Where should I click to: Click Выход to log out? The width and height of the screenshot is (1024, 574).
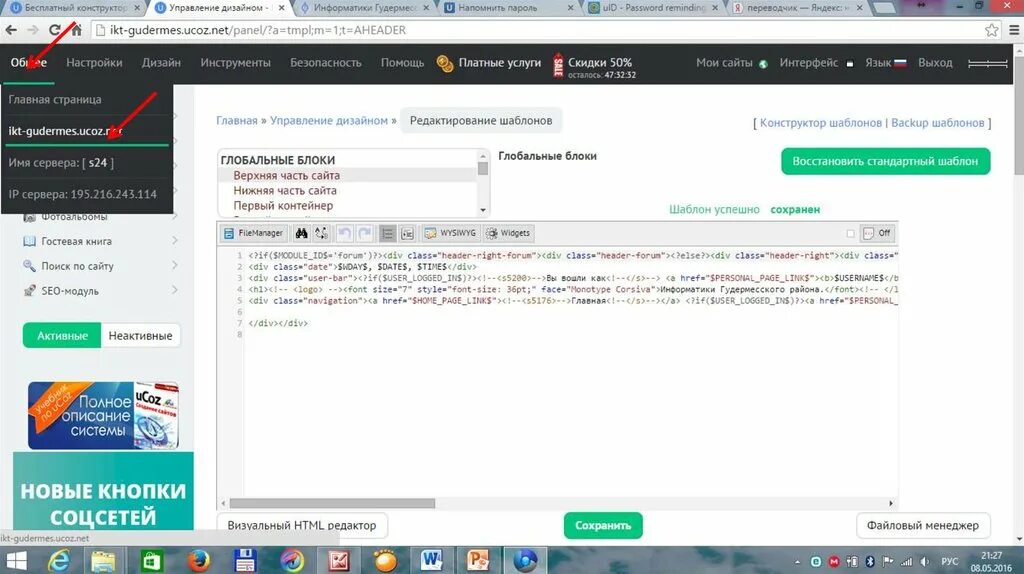click(x=935, y=63)
